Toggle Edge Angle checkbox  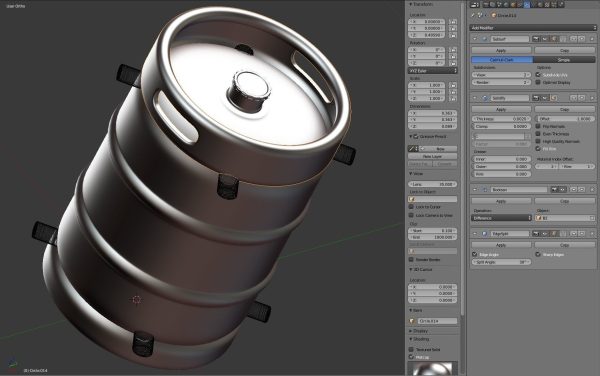pyautogui.click(x=474, y=254)
